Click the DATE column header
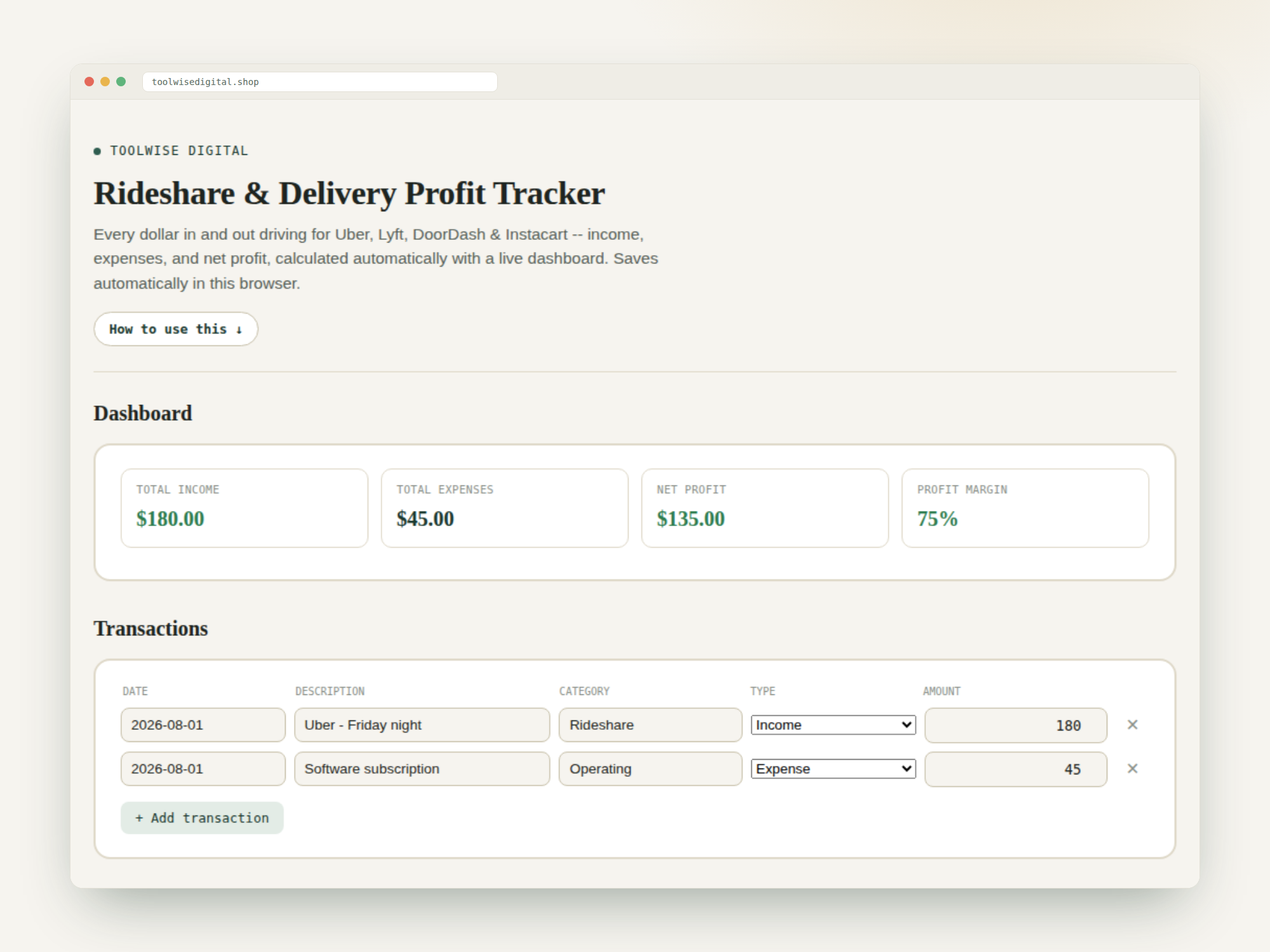 point(135,691)
